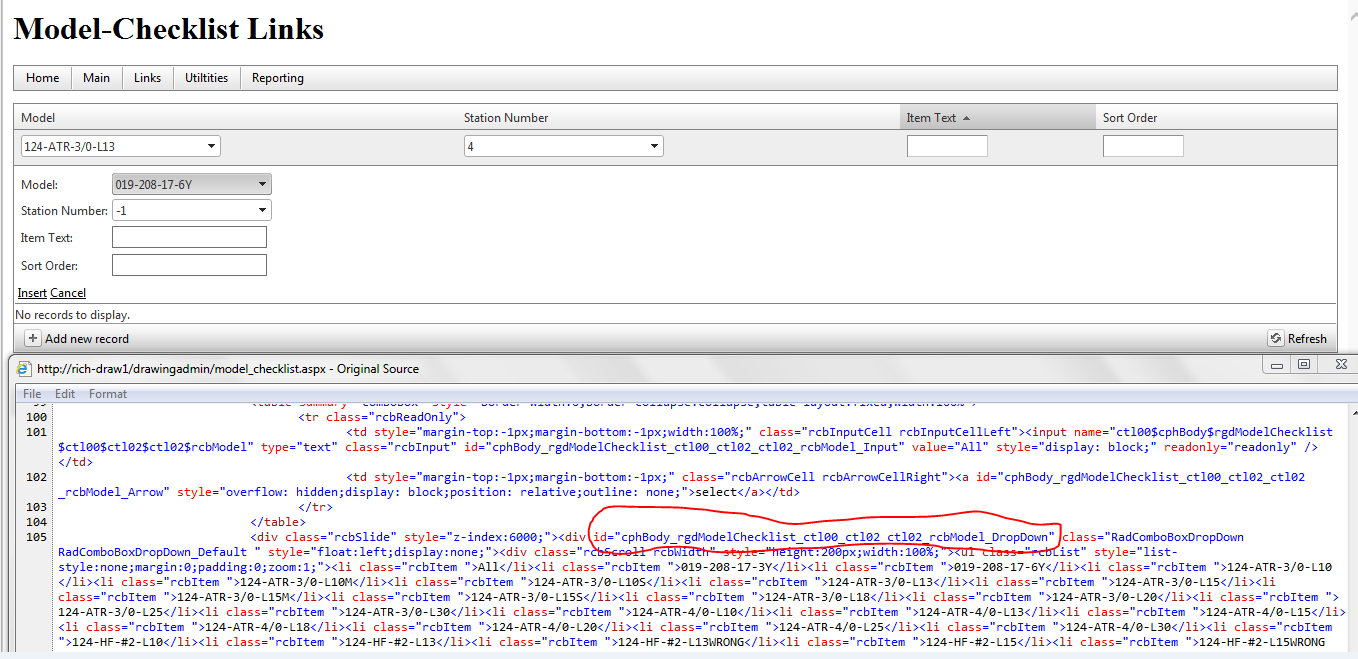The height and width of the screenshot is (659, 1358).
Task: Click the circular Refresh icon
Action: (x=1275, y=338)
